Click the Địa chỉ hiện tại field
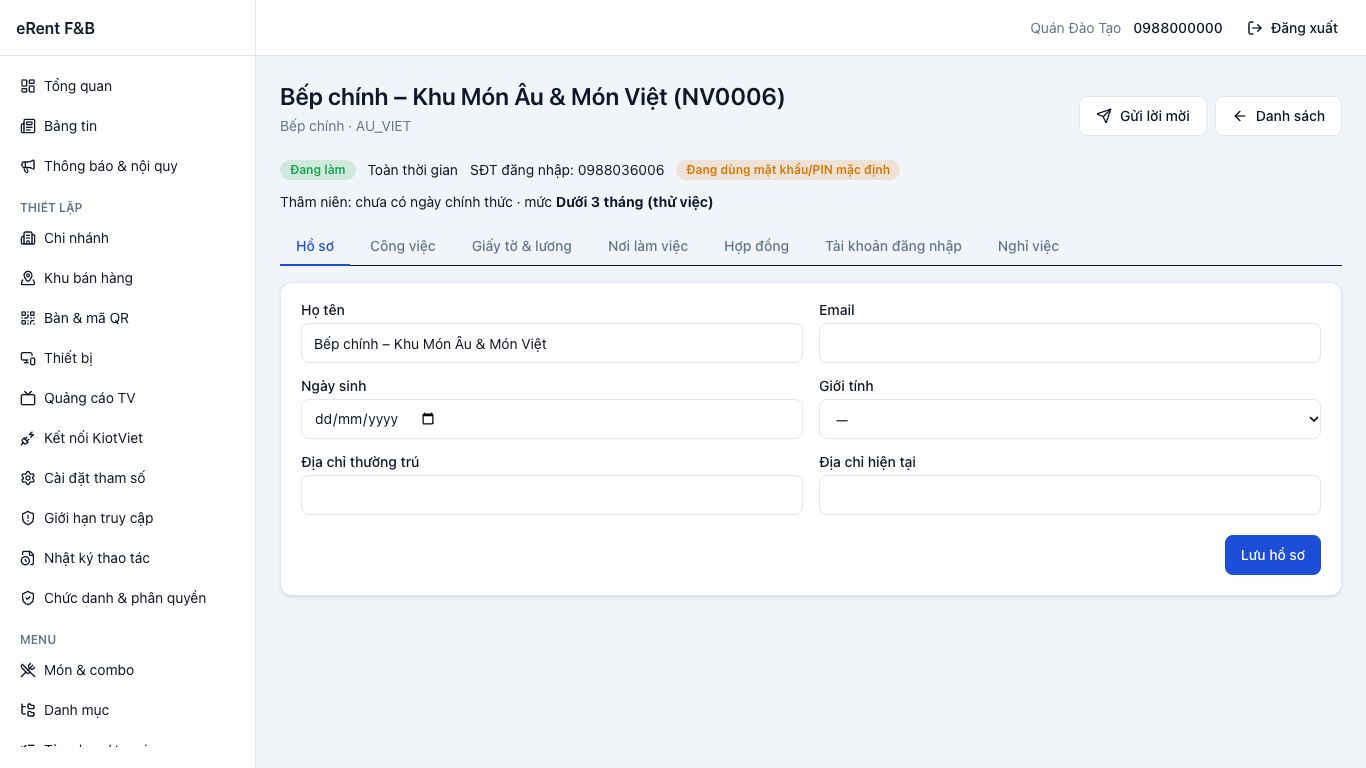The height and width of the screenshot is (768, 1366). click(x=1070, y=495)
